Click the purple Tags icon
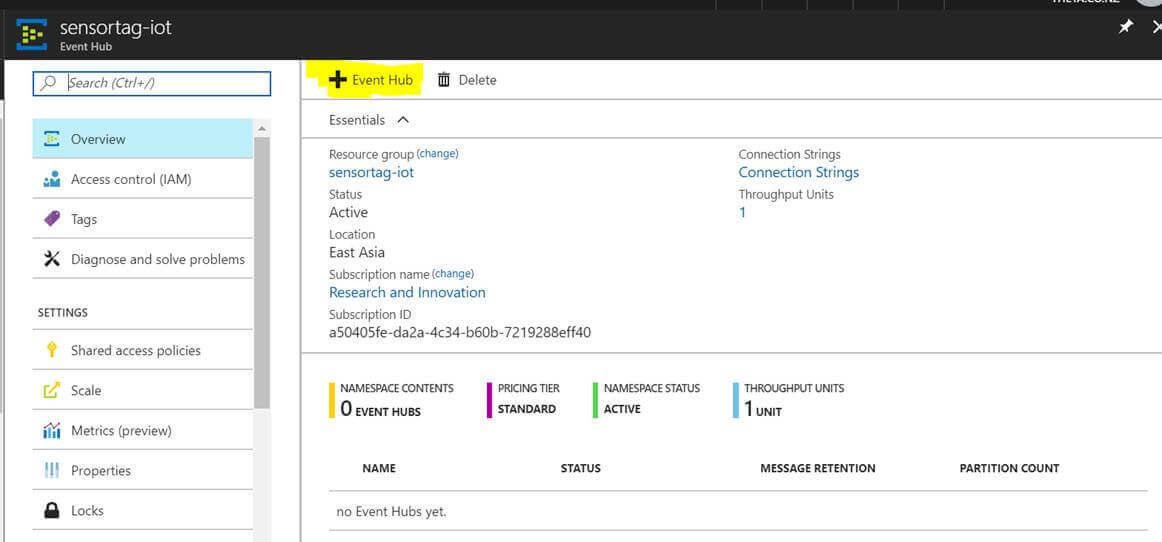 pos(51,219)
